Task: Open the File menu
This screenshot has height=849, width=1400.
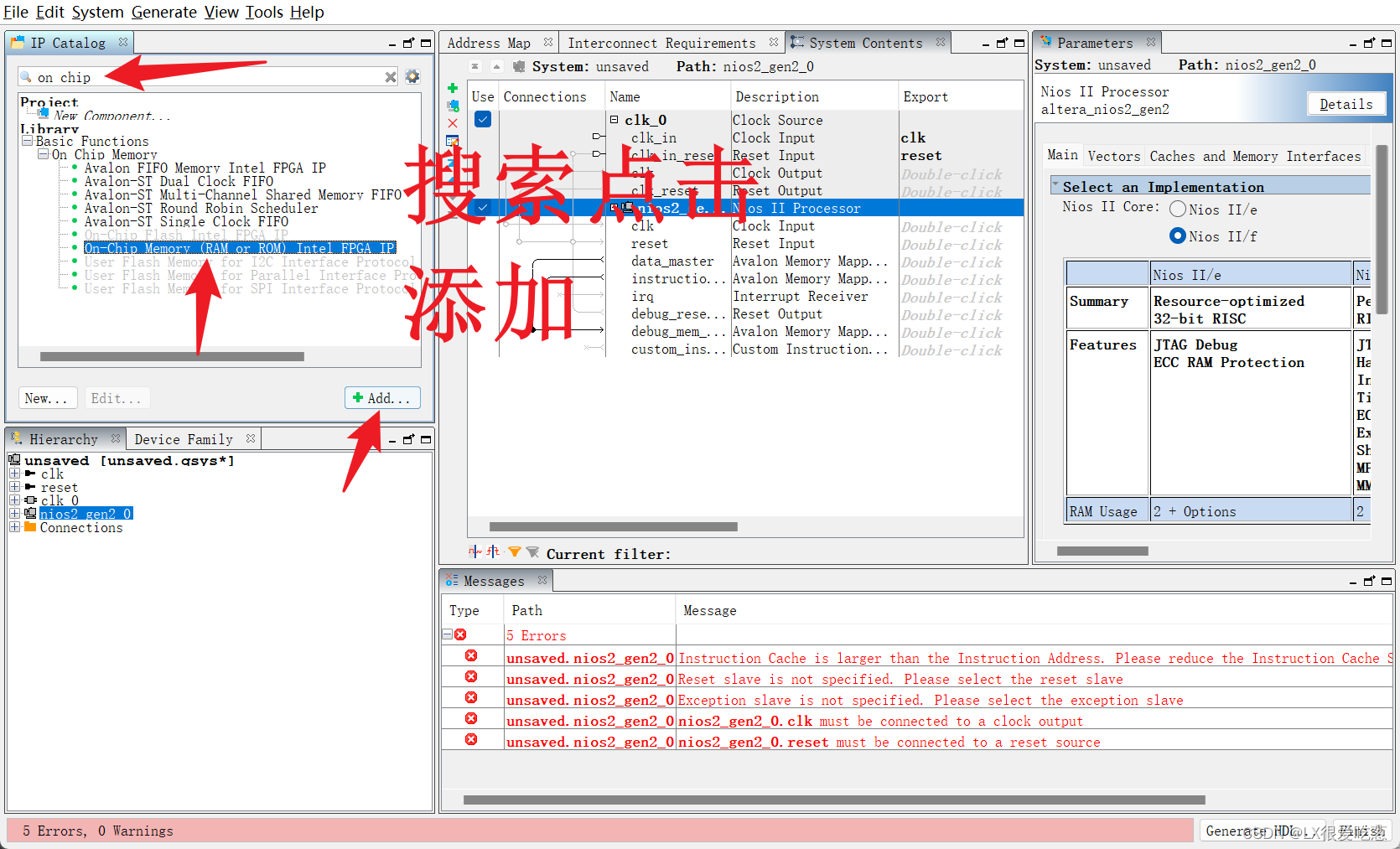Action: click(16, 12)
